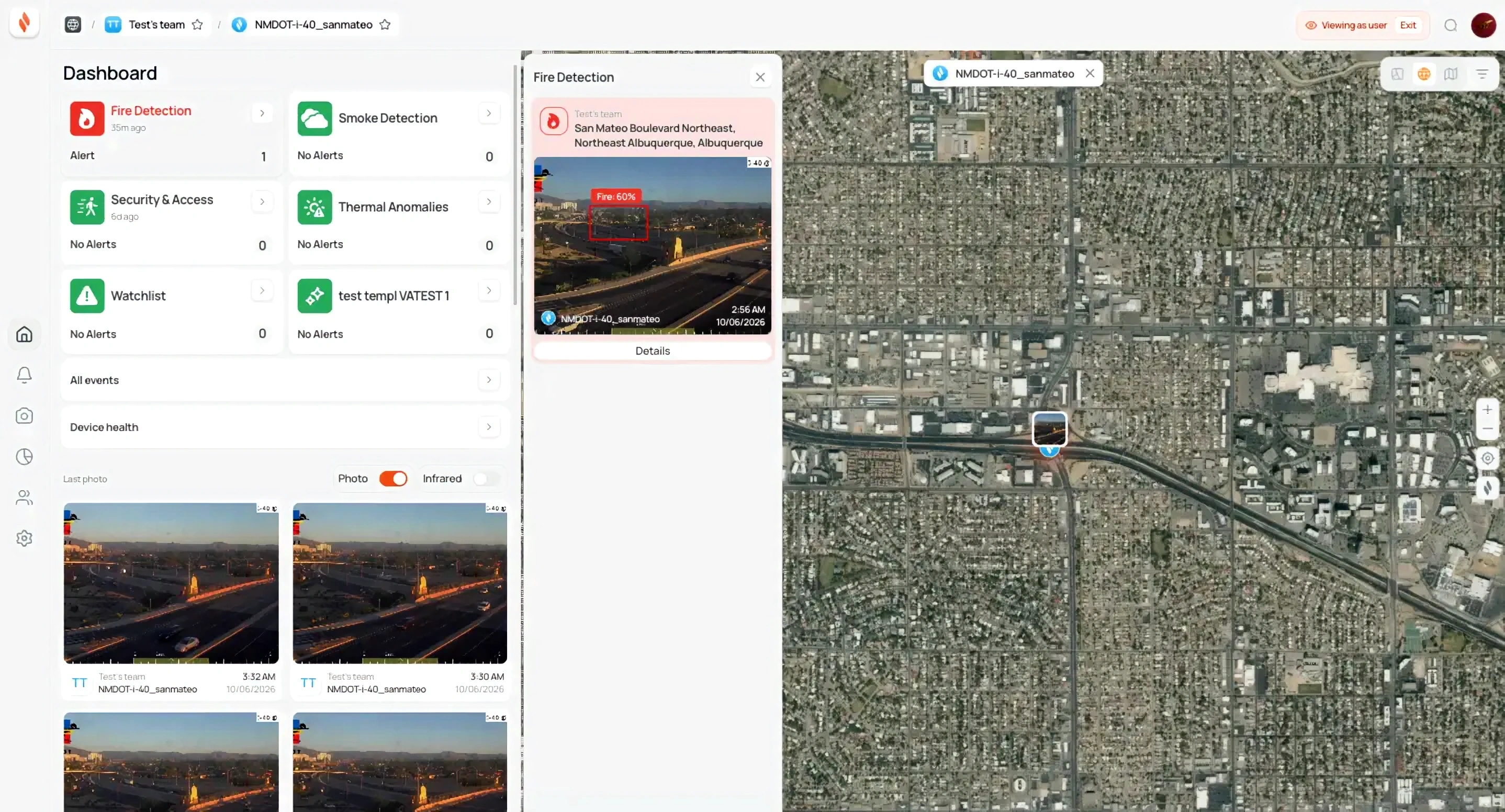The height and width of the screenshot is (812, 1505).
Task: Expand test templ VATEST 1 chevron
Action: 489,290
